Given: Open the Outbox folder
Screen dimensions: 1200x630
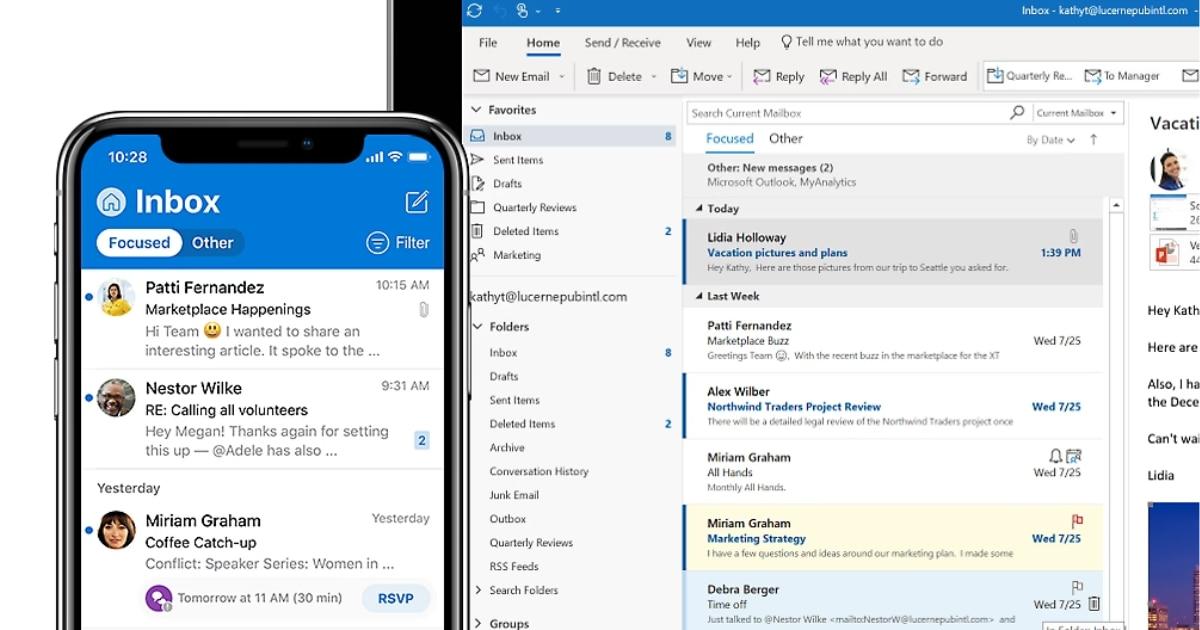Looking at the screenshot, I should click(508, 519).
